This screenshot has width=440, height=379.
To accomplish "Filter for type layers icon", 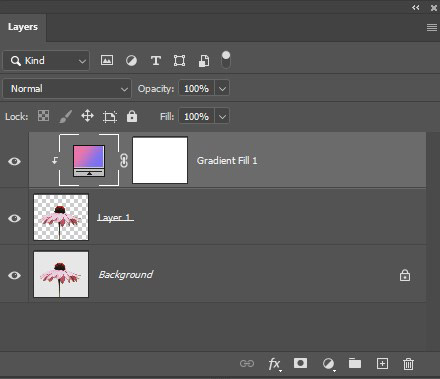I will pyautogui.click(x=156, y=61).
